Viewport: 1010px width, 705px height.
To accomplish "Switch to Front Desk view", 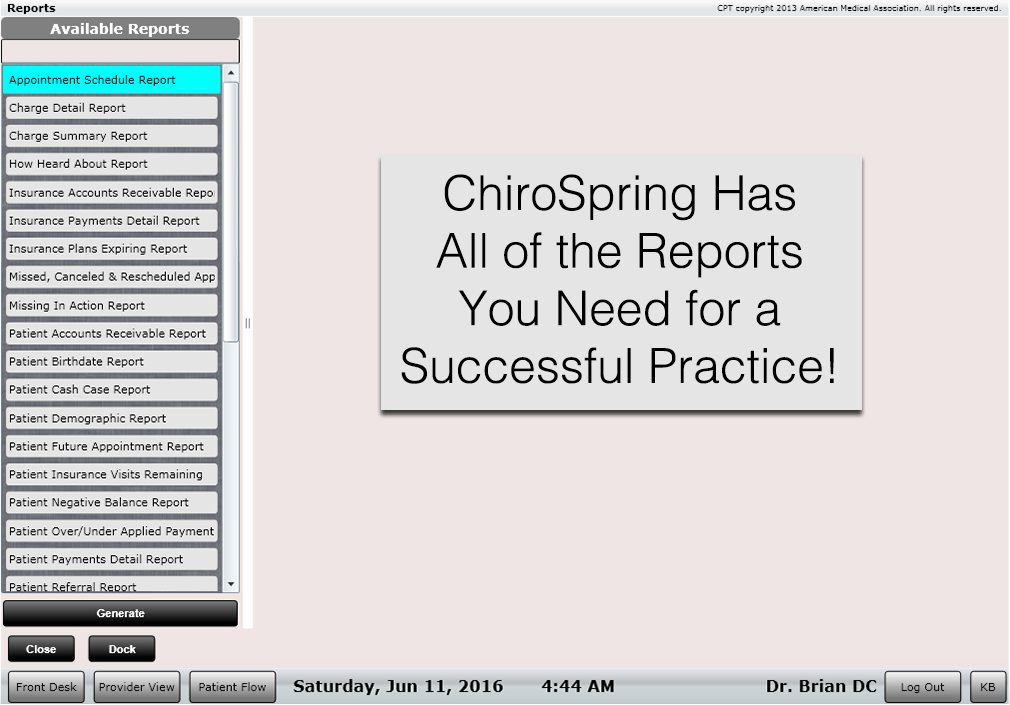I will point(46,687).
